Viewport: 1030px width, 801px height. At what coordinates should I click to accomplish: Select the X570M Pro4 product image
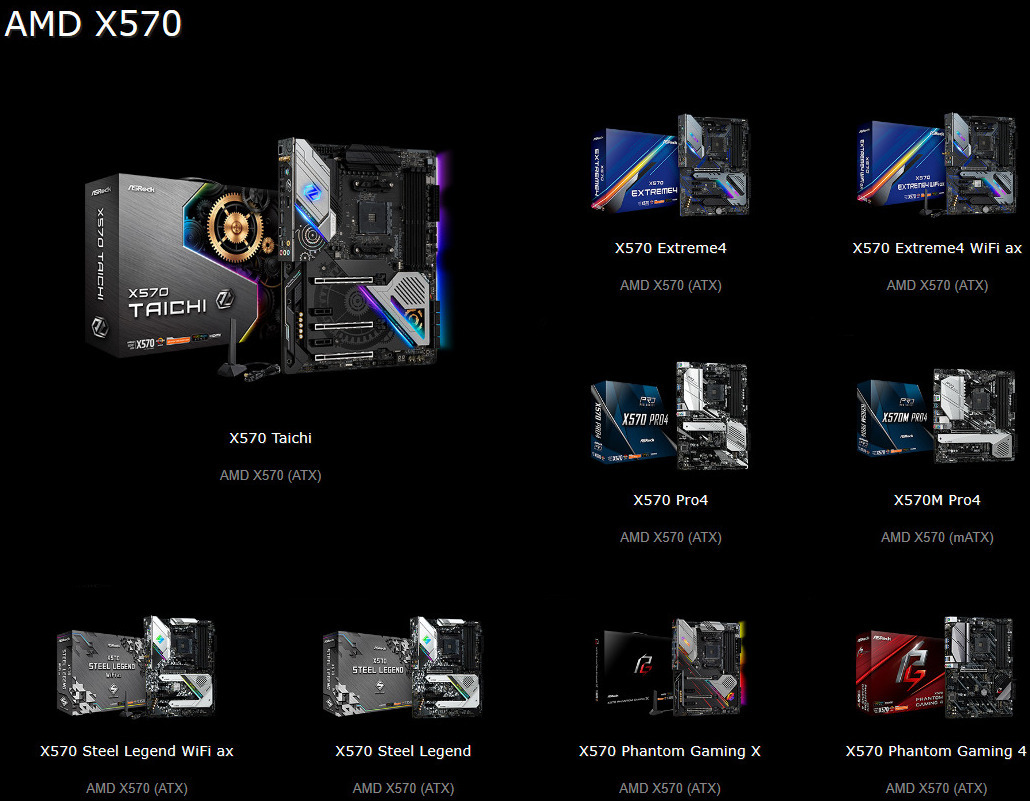(x=937, y=415)
